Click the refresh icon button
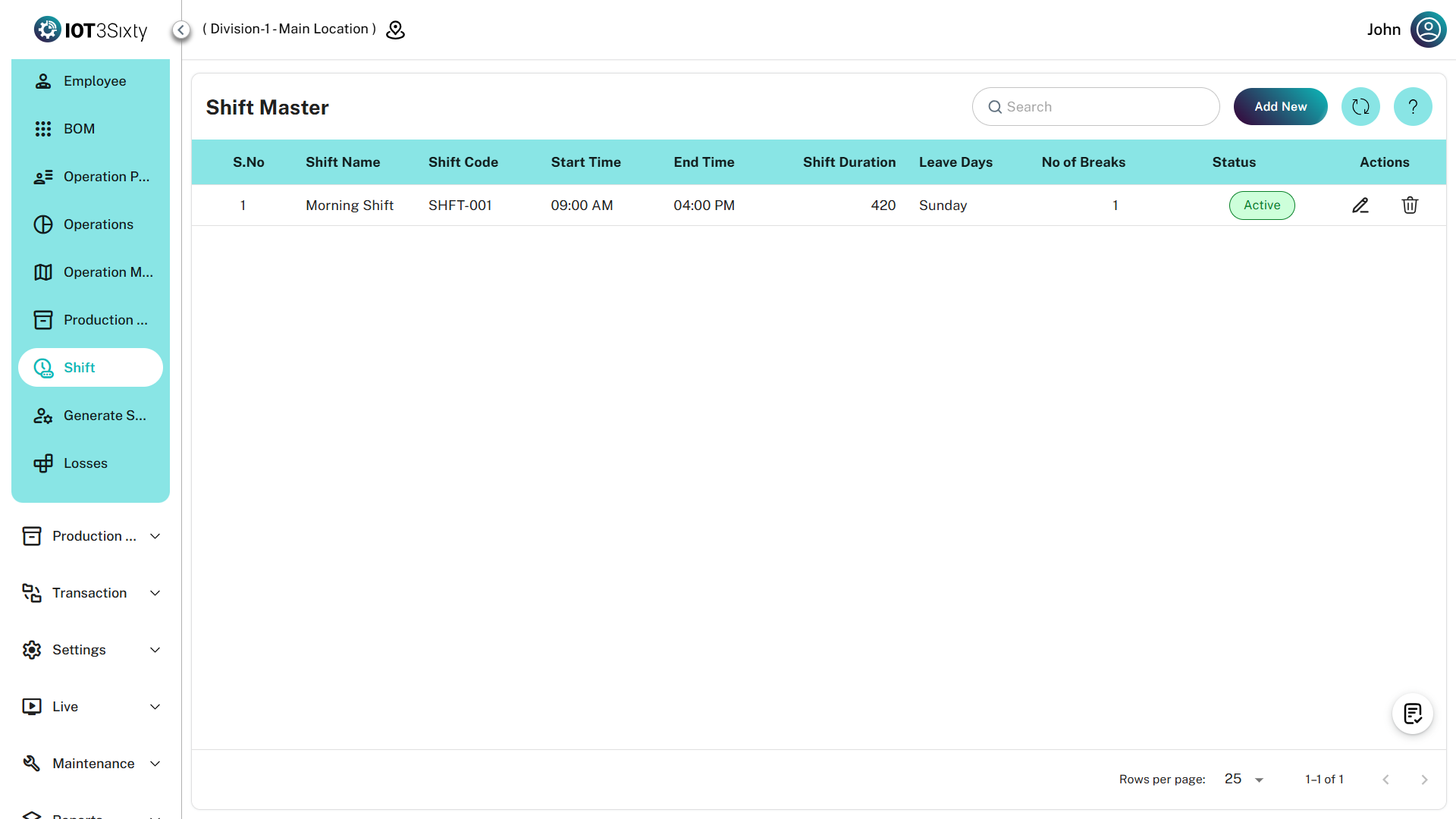The width and height of the screenshot is (1456, 819). tap(1360, 107)
